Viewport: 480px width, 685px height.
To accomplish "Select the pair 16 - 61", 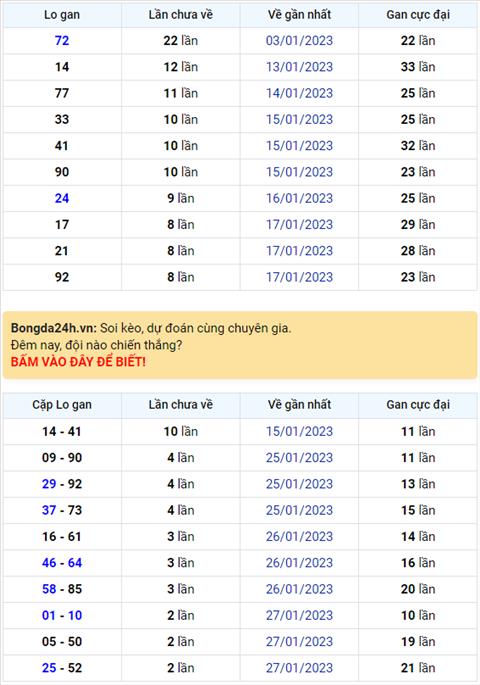I will click(x=62, y=536).
